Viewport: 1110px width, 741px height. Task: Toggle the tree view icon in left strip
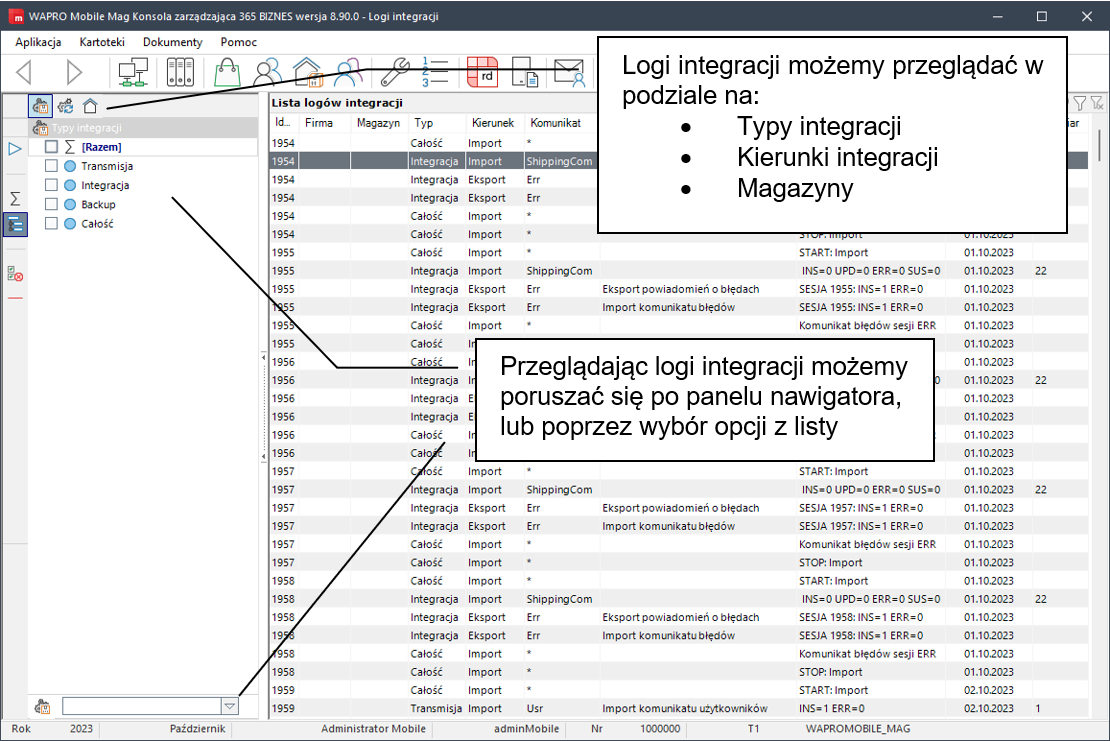pos(15,225)
